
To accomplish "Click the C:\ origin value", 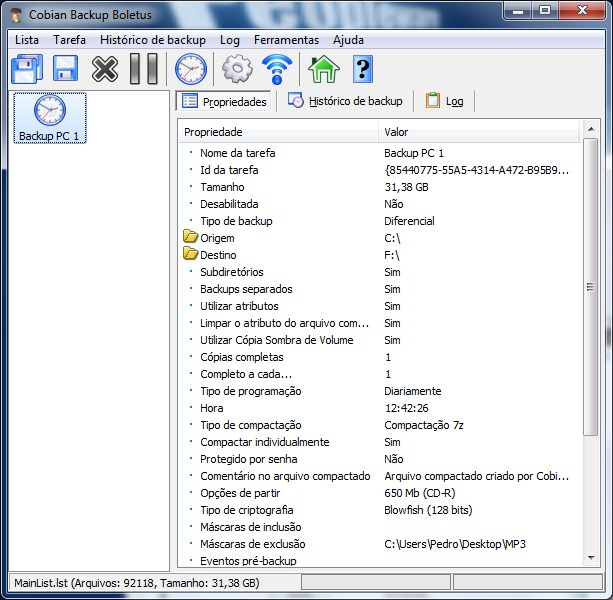I will [392, 238].
